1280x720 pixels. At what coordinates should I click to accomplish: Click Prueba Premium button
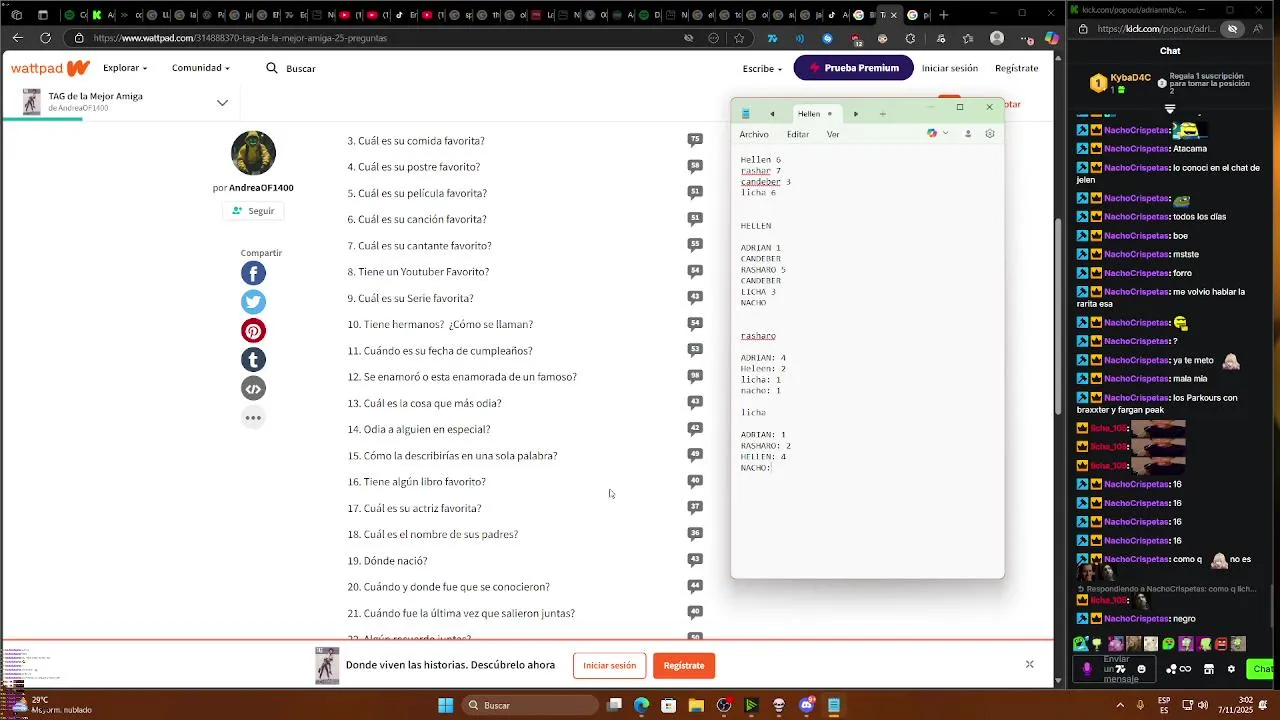(853, 68)
